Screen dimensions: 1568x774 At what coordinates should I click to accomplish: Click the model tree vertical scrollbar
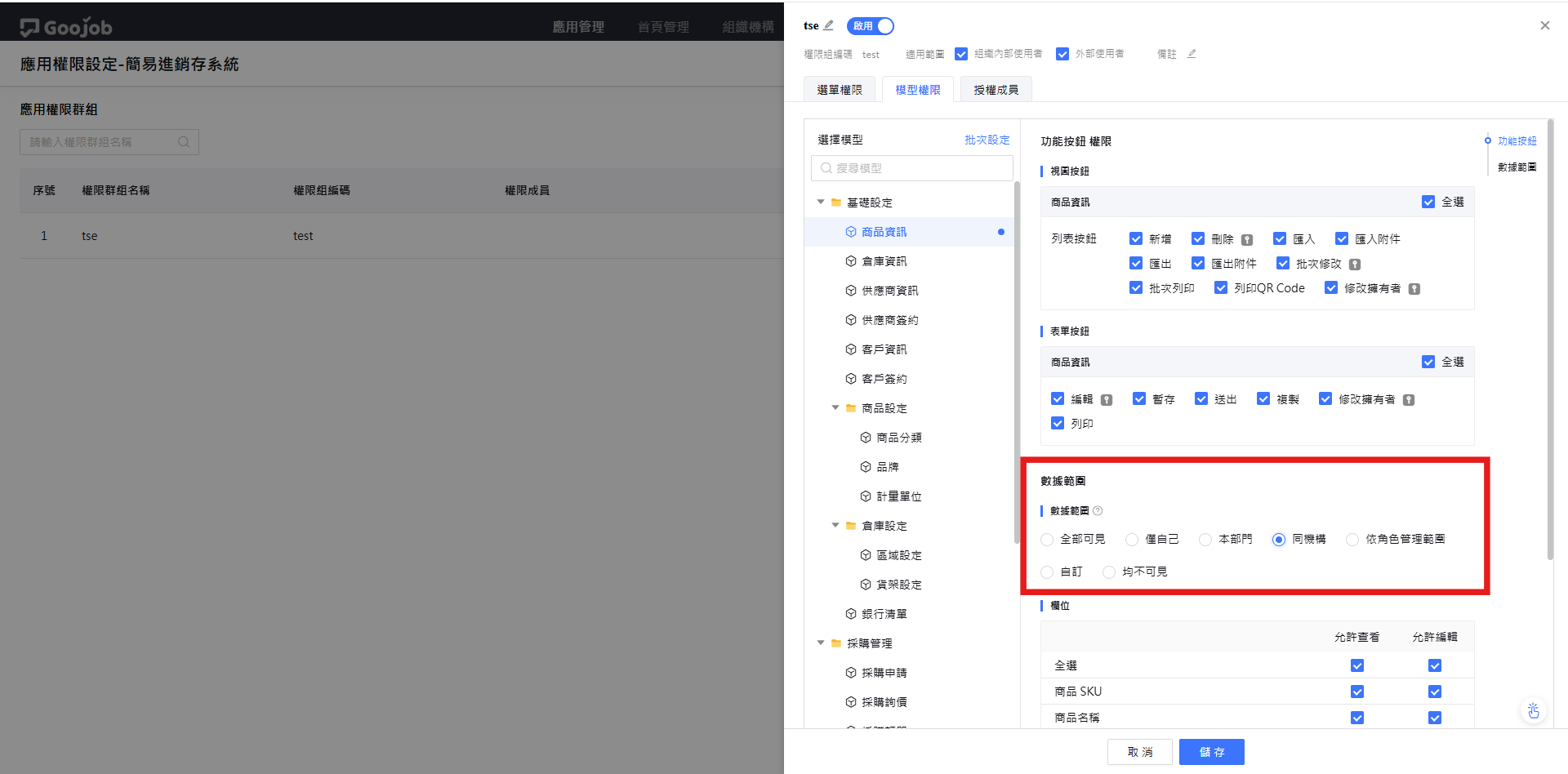(x=1017, y=363)
